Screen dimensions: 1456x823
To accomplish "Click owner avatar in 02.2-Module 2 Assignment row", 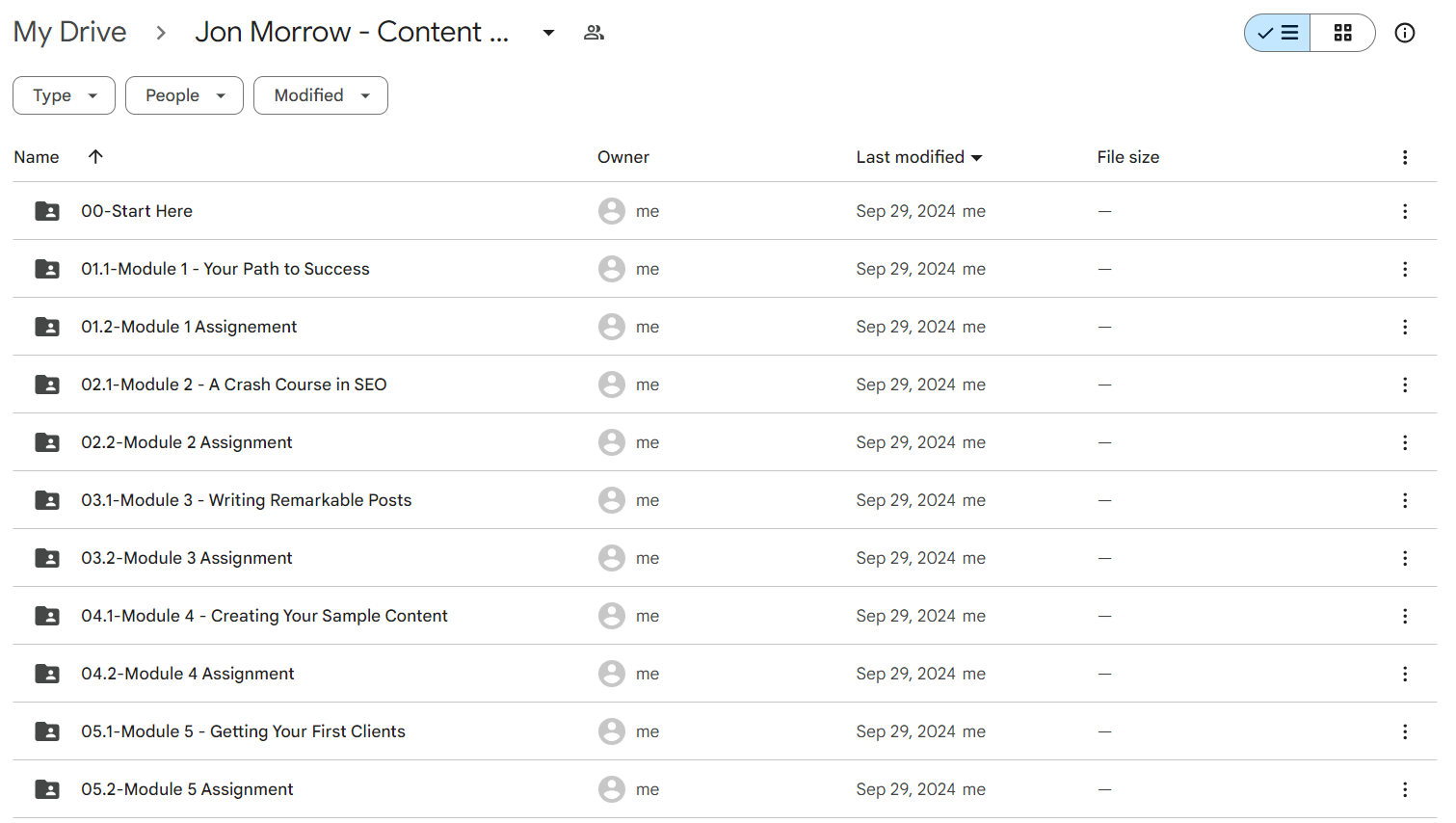I will pos(612,442).
